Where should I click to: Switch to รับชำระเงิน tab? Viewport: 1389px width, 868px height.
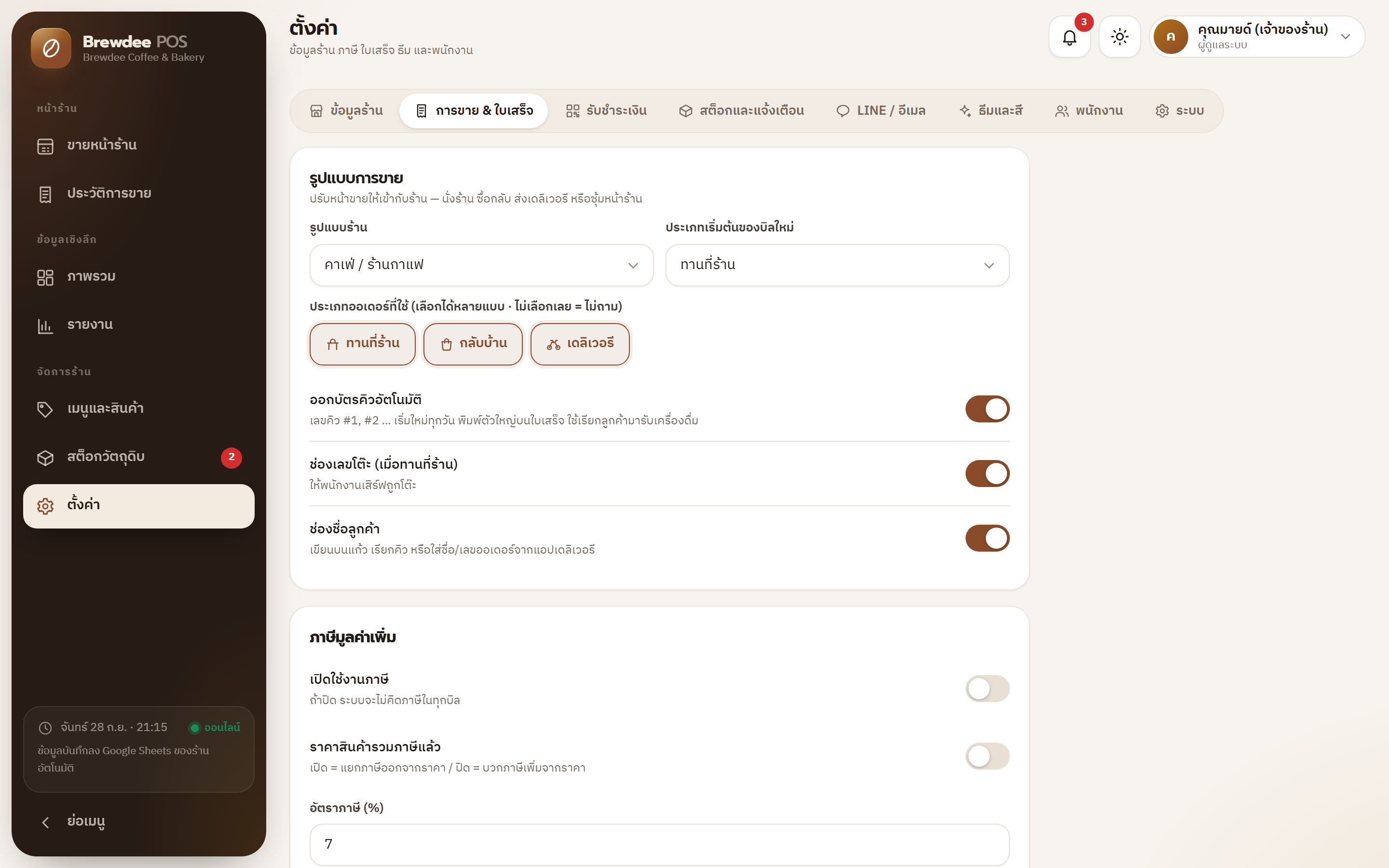[606, 111]
